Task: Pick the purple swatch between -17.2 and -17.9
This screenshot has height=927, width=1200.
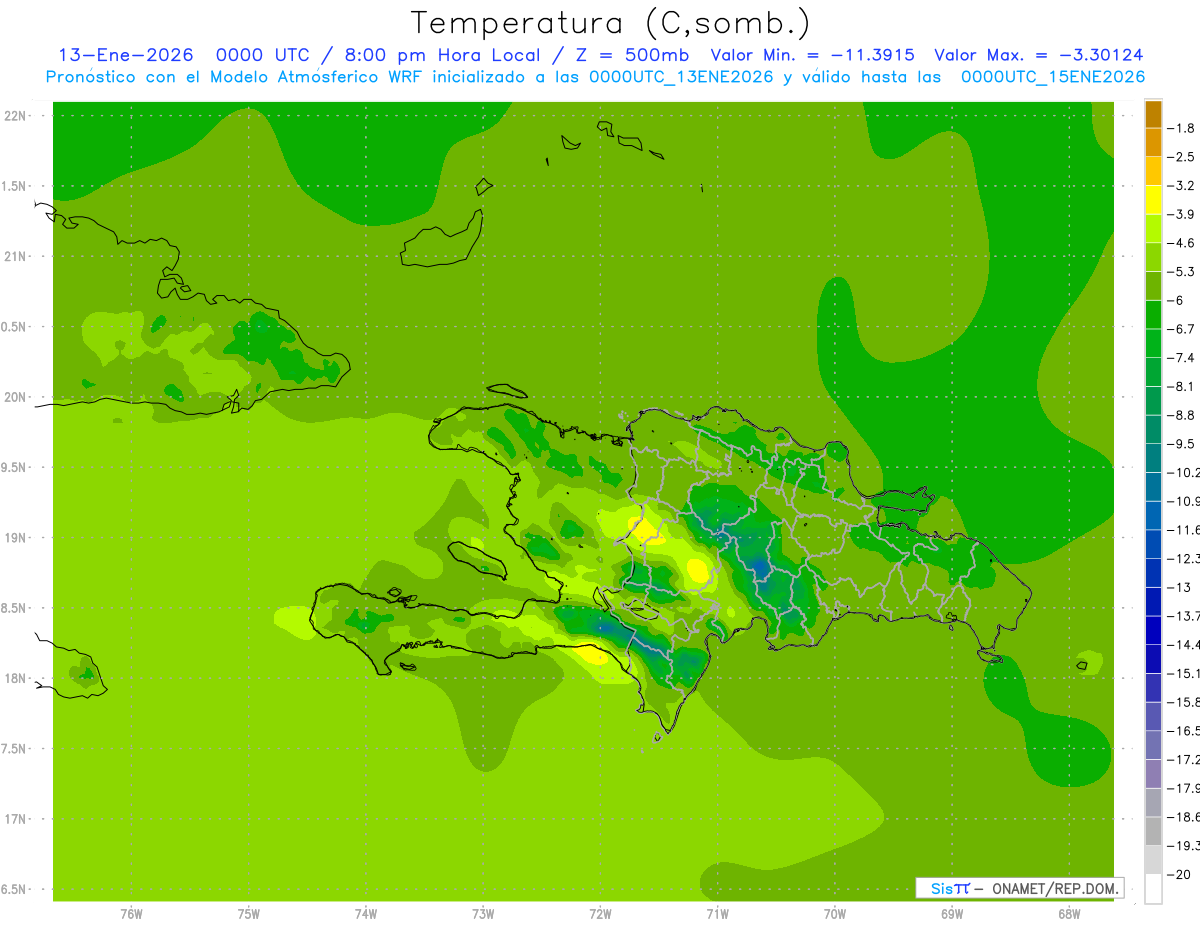Action: click(x=1153, y=773)
